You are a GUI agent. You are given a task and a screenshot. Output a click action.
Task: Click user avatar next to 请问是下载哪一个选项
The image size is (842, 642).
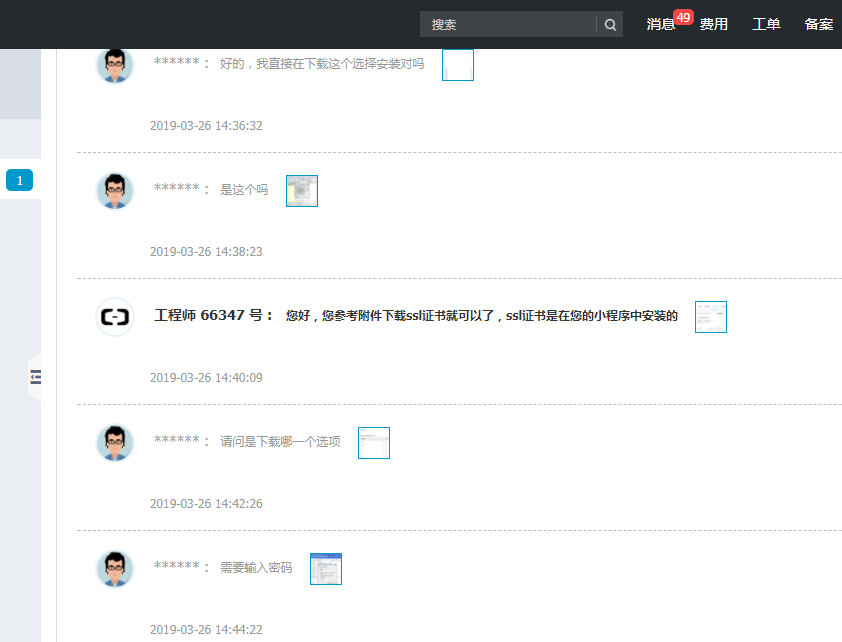click(115, 443)
